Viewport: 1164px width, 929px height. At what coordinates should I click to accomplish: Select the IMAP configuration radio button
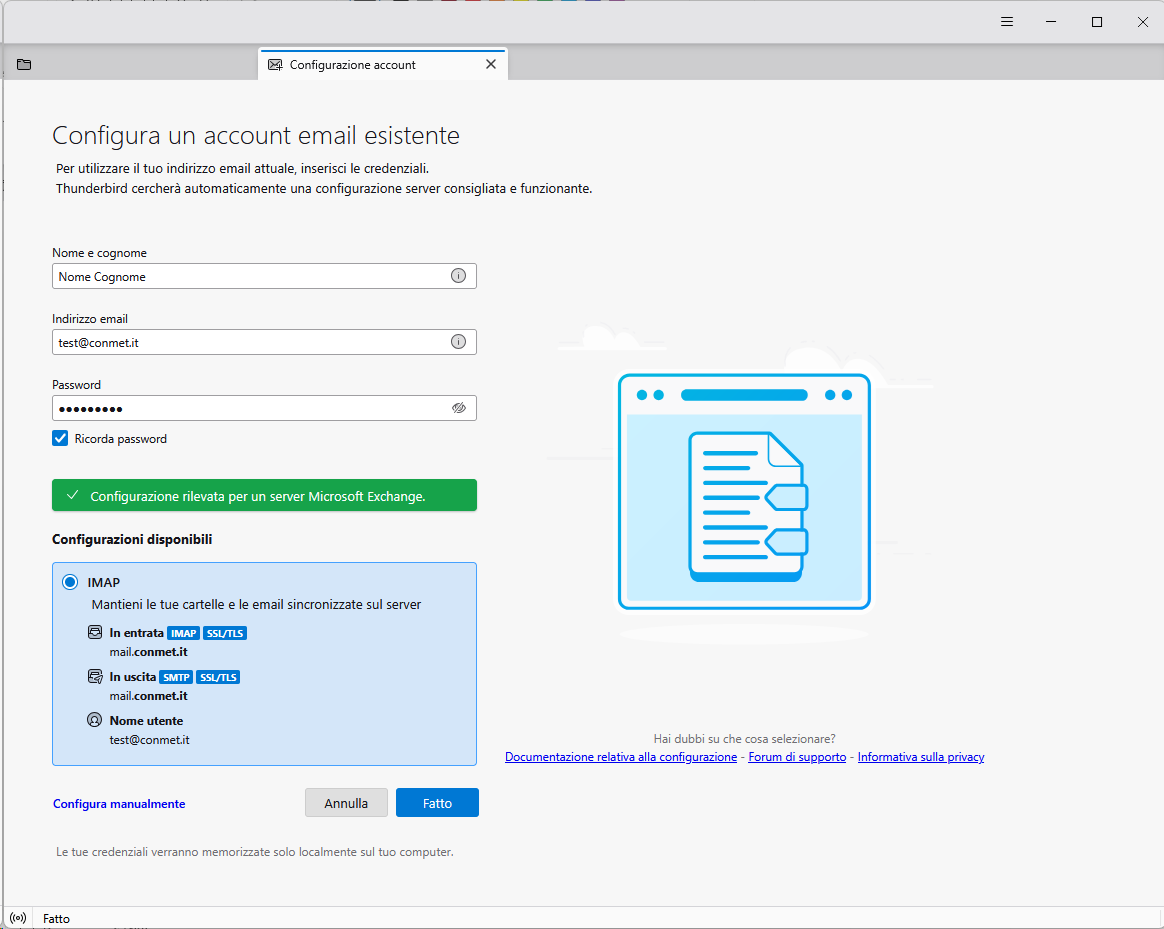coord(70,582)
